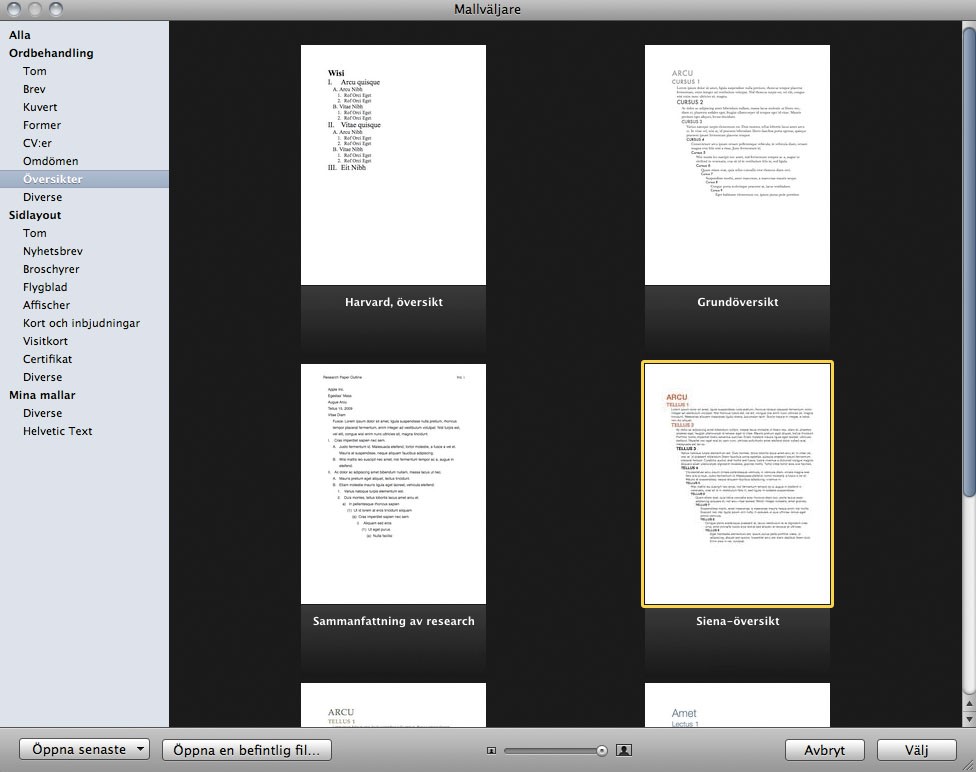Select Nyhetsbrev under Sidlayout
Viewport: 976px width, 772px height.
(x=53, y=251)
